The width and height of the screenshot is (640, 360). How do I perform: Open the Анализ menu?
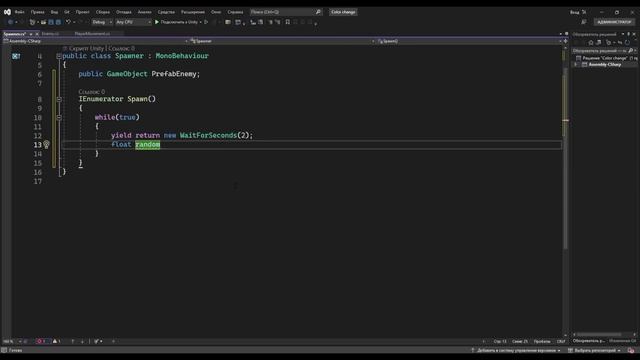point(144,12)
